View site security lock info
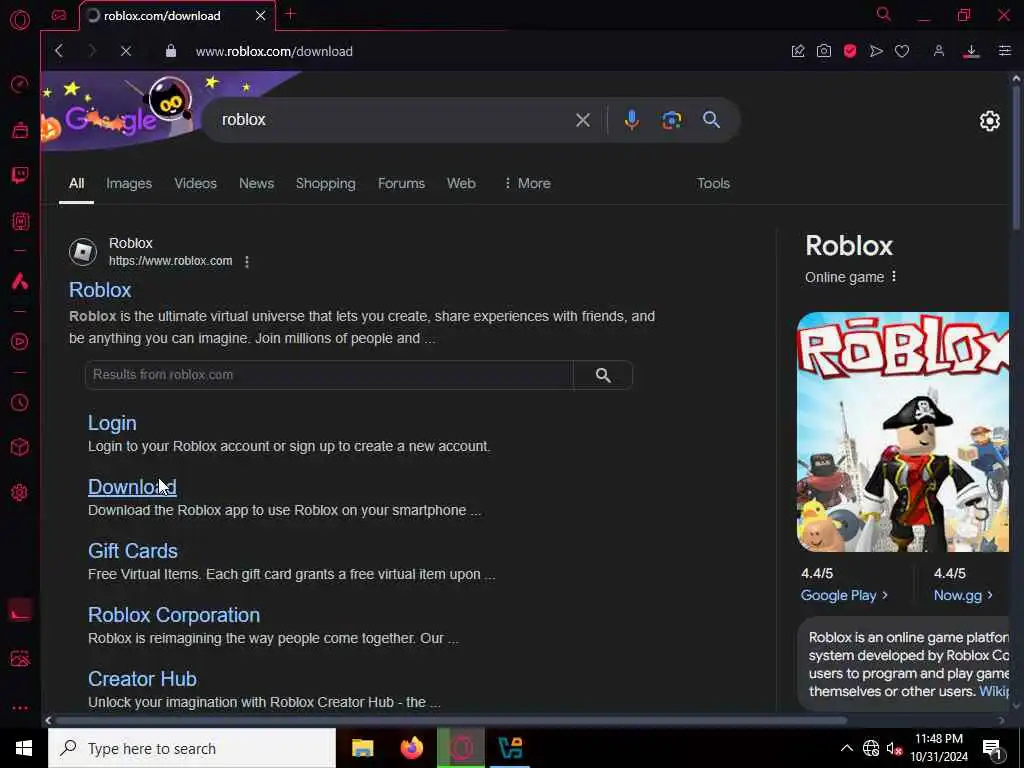 tap(170, 51)
